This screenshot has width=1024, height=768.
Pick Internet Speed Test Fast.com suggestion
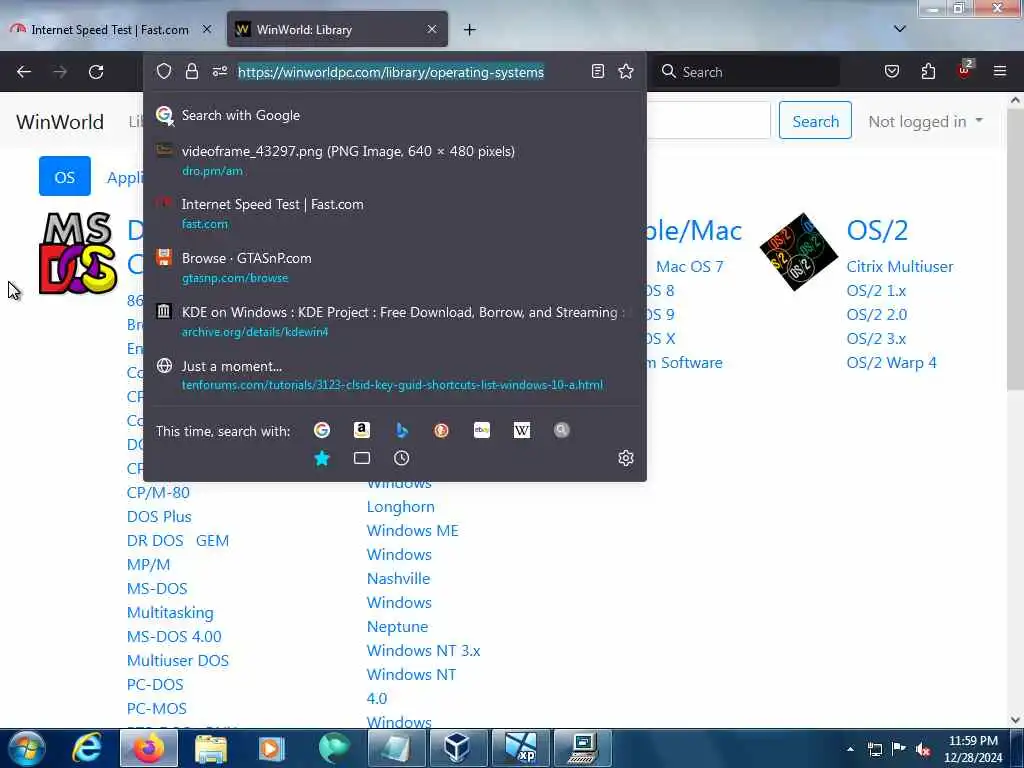[x=394, y=214]
